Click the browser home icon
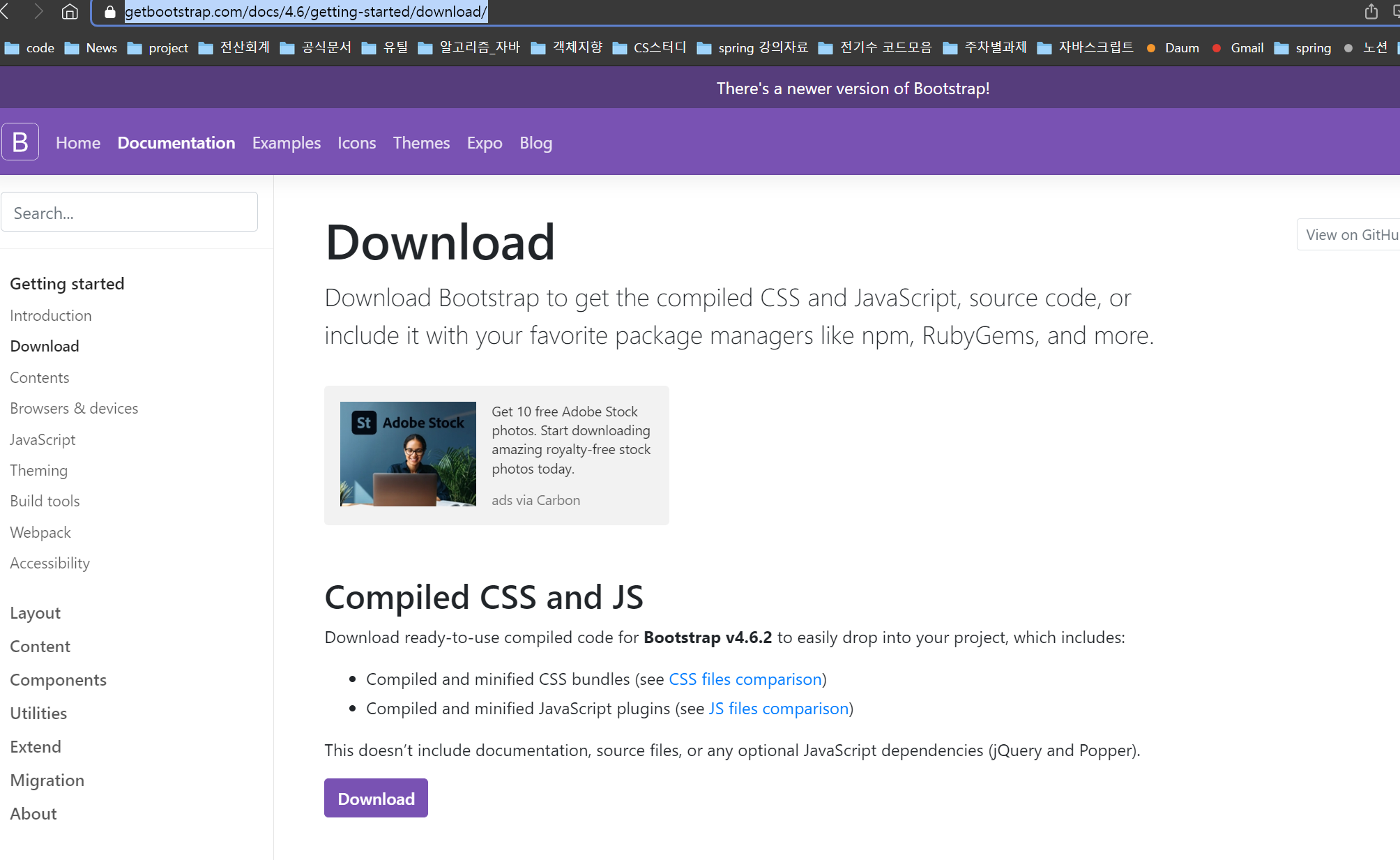The width and height of the screenshot is (1400, 860). (70, 12)
